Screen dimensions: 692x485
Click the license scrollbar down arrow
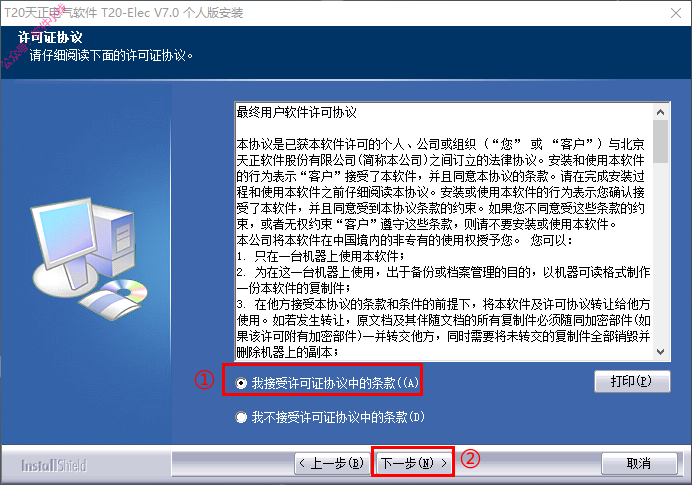pyautogui.click(x=661, y=352)
